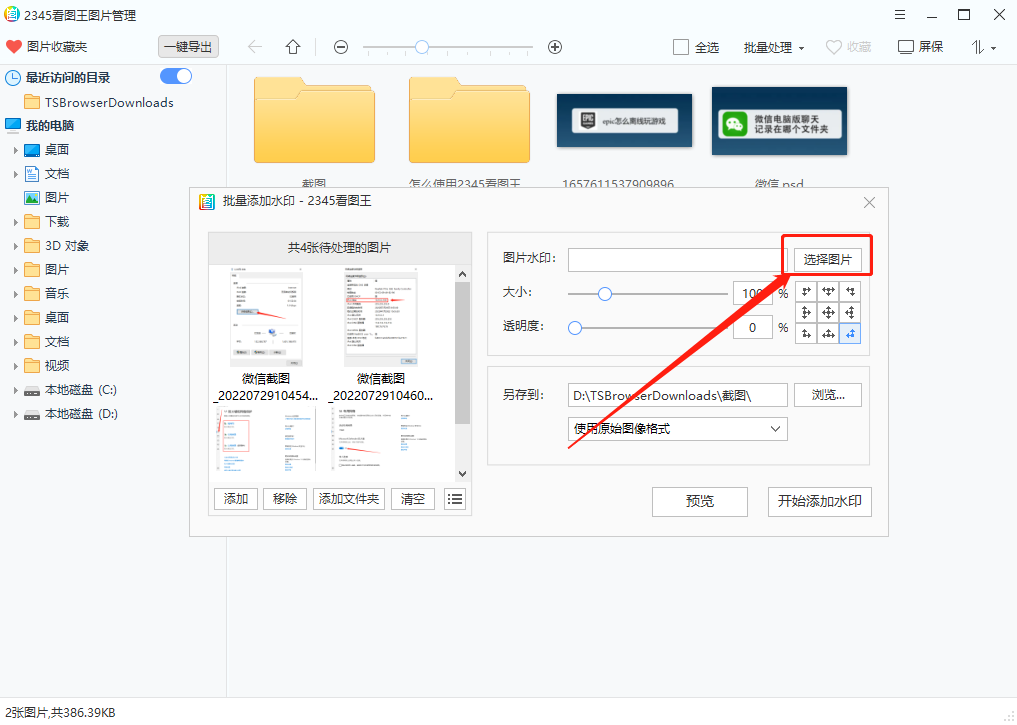Toggle the 最近访问的目录 switch in sidebar

click(x=175, y=76)
